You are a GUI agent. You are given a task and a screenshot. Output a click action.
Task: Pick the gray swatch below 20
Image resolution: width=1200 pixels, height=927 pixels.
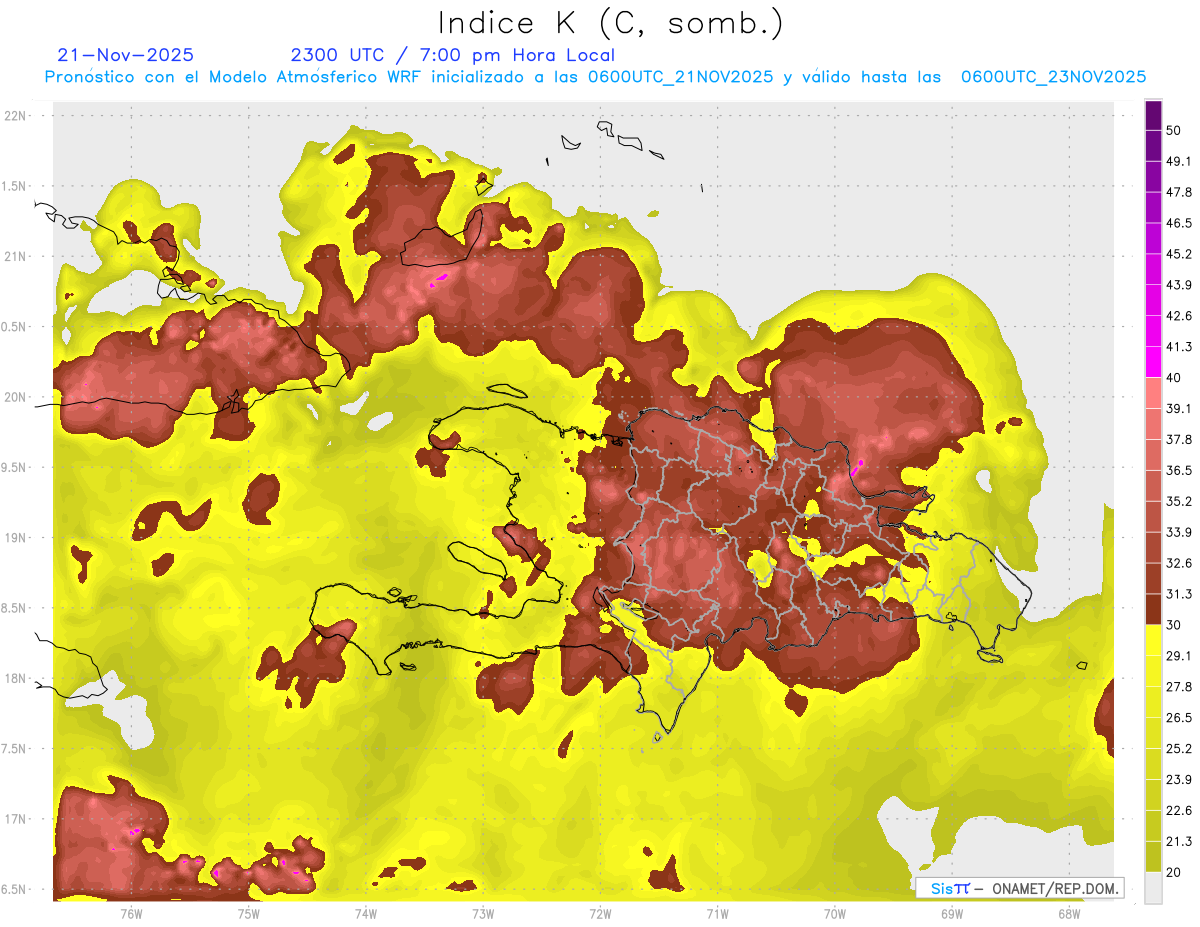1153,888
